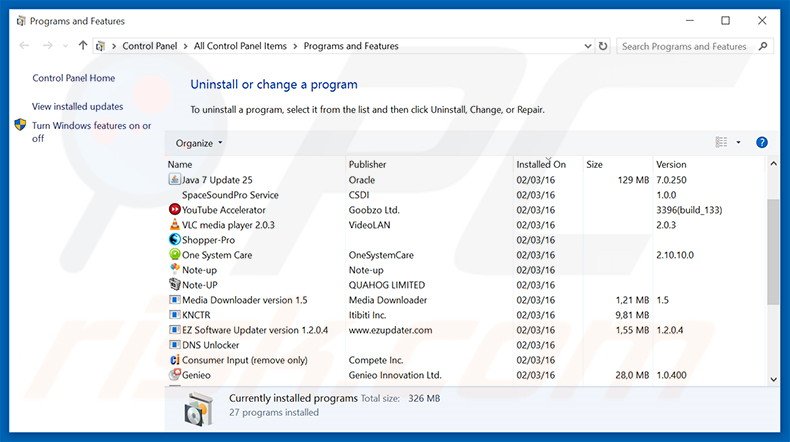Expand chevron after Control Panel breadcrumb
The width and height of the screenshot is (790, 442).
point(185,46)
